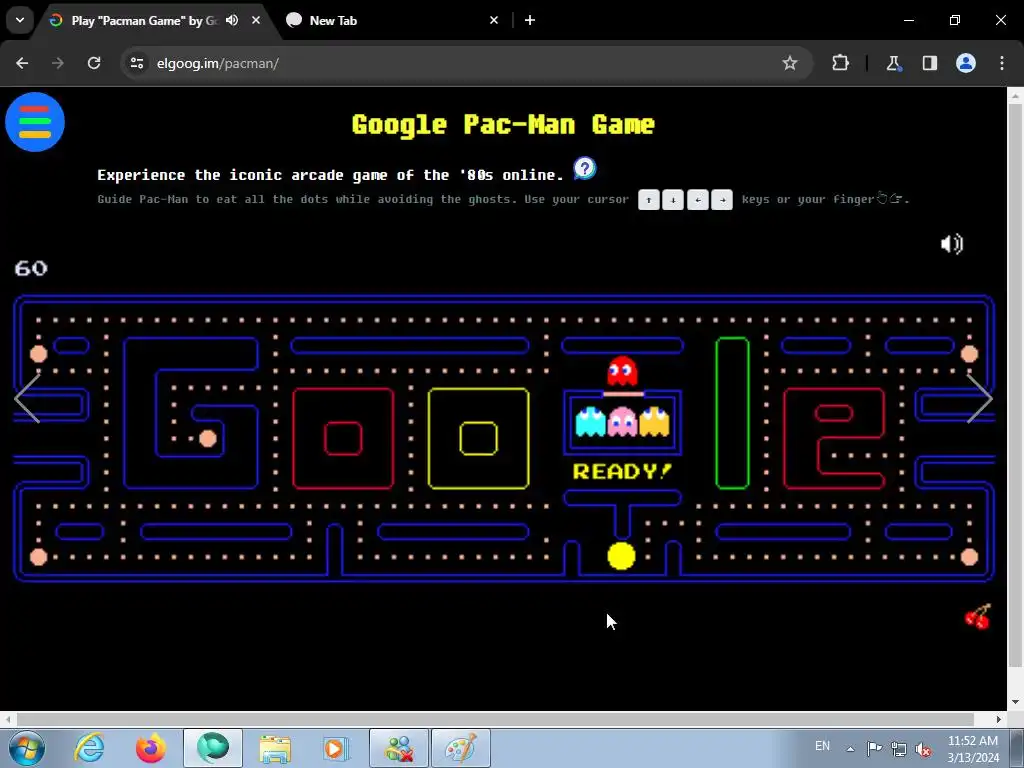Click the orange ghost in the pen

click(654, 421)
